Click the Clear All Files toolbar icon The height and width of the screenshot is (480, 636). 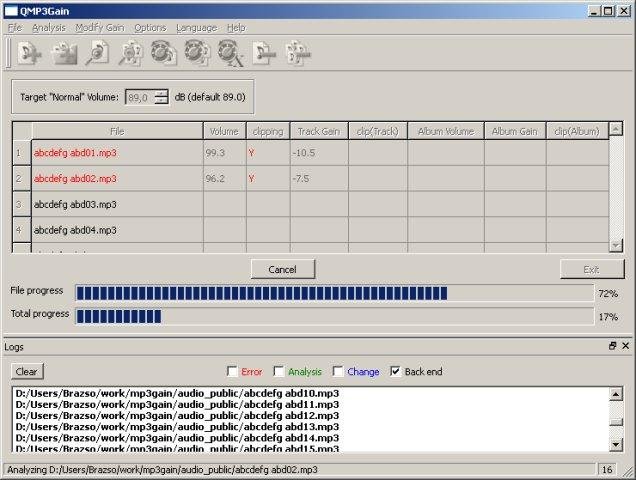click(295, 53)
